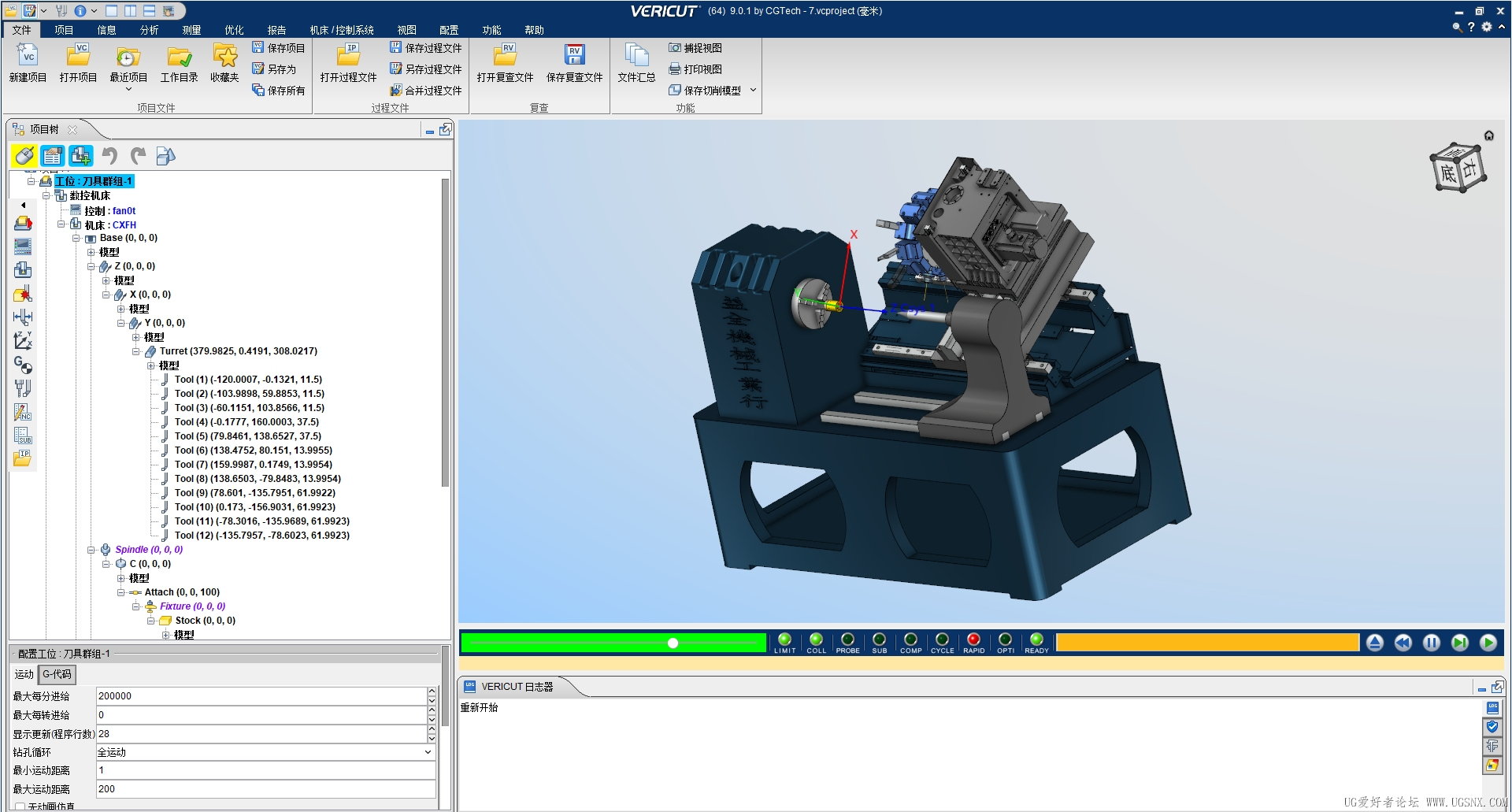Click the home view icon above the cube

click(x=1488, y=135)
